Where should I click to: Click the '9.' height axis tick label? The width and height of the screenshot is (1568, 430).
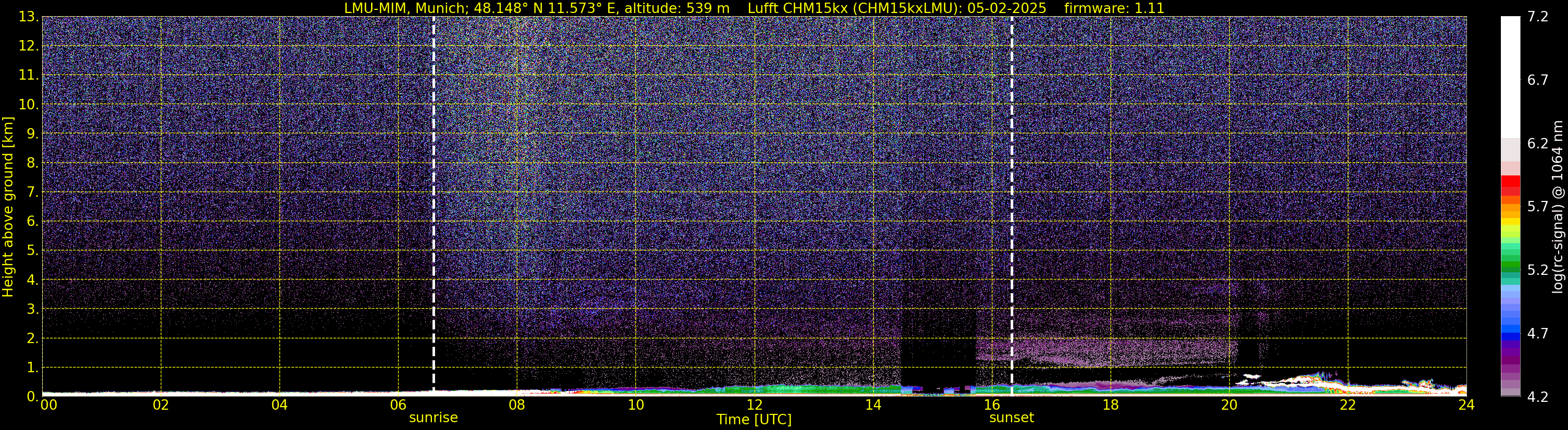pyautogui.click(x=32, y=134)
